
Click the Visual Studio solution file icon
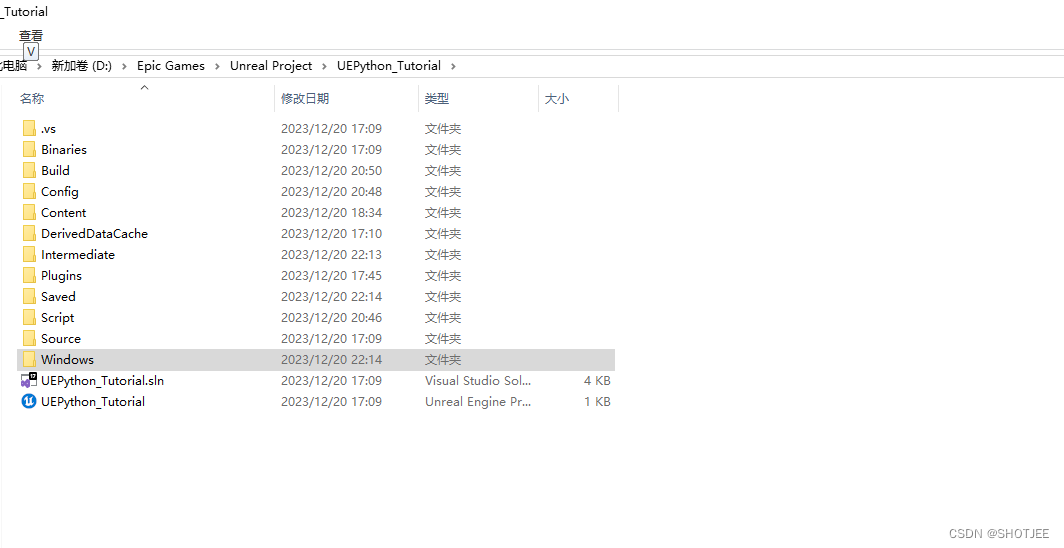pos(28,380)
